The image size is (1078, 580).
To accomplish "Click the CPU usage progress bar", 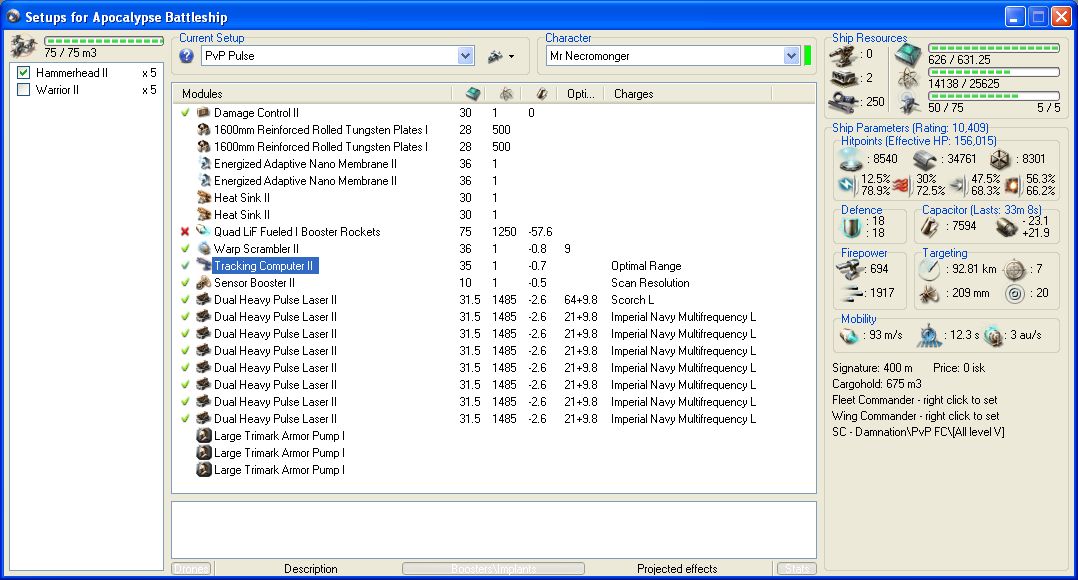I will point(993,48).
